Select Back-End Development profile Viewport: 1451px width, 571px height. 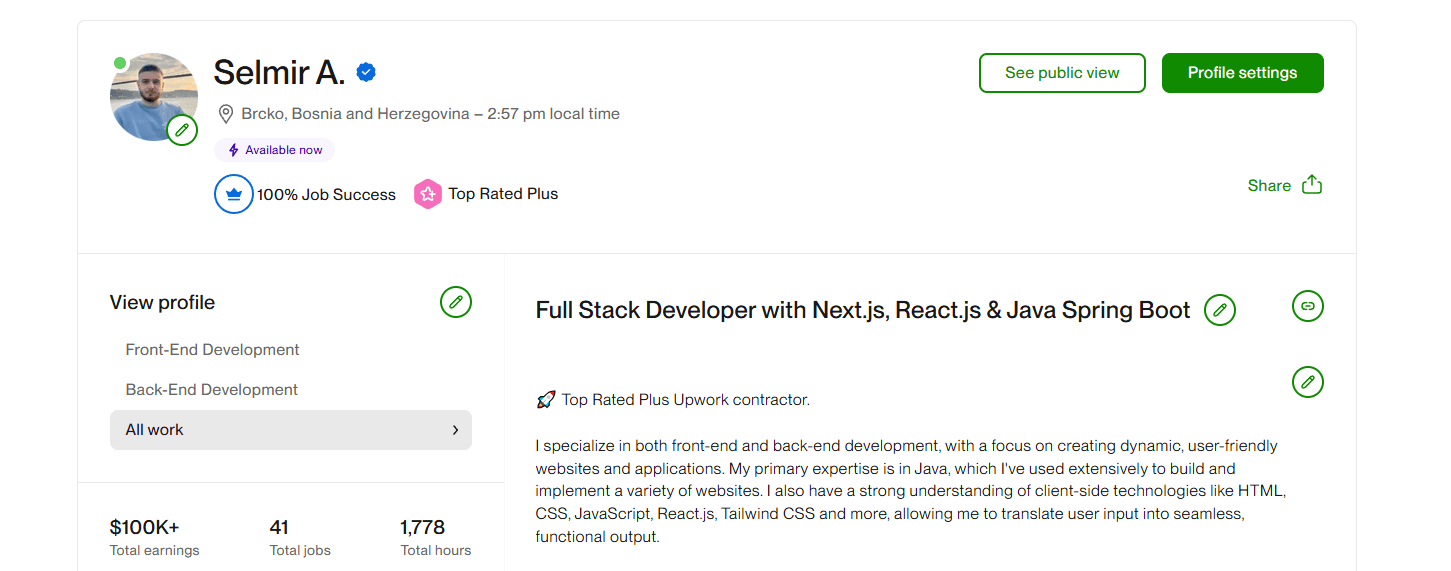click(x=212, y=390)
